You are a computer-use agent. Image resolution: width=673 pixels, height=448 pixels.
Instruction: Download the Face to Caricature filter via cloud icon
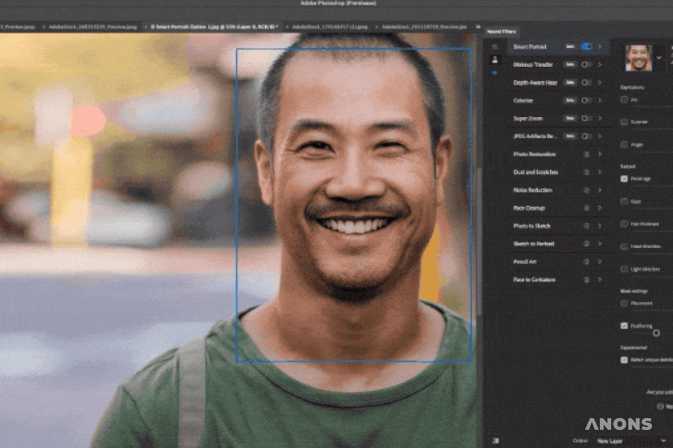[586, 280]
